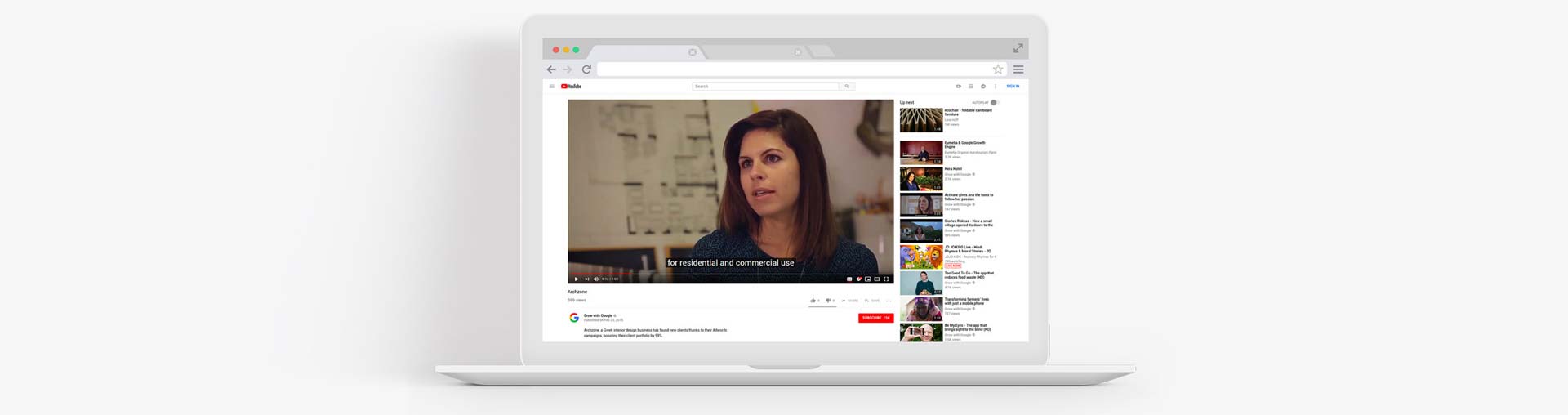
Task: Open YouTube hamburger guide menu
Action: click(x=552, y=87)
